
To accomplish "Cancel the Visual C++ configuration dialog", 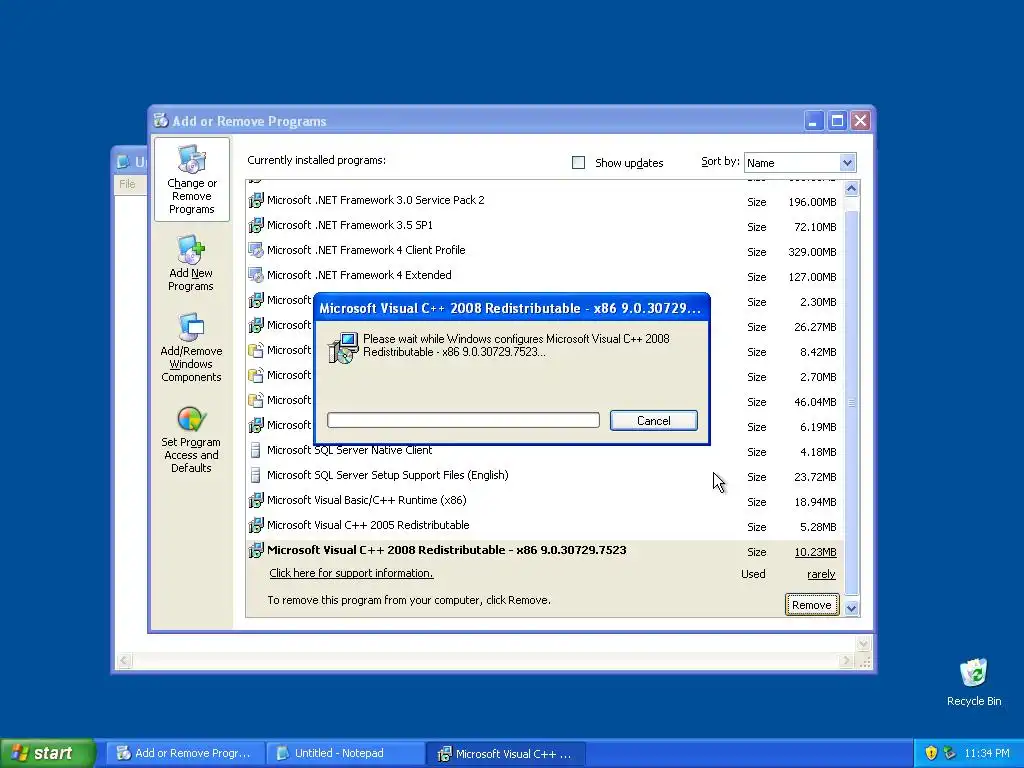I will pyautogui.click(x=654, y=421).
